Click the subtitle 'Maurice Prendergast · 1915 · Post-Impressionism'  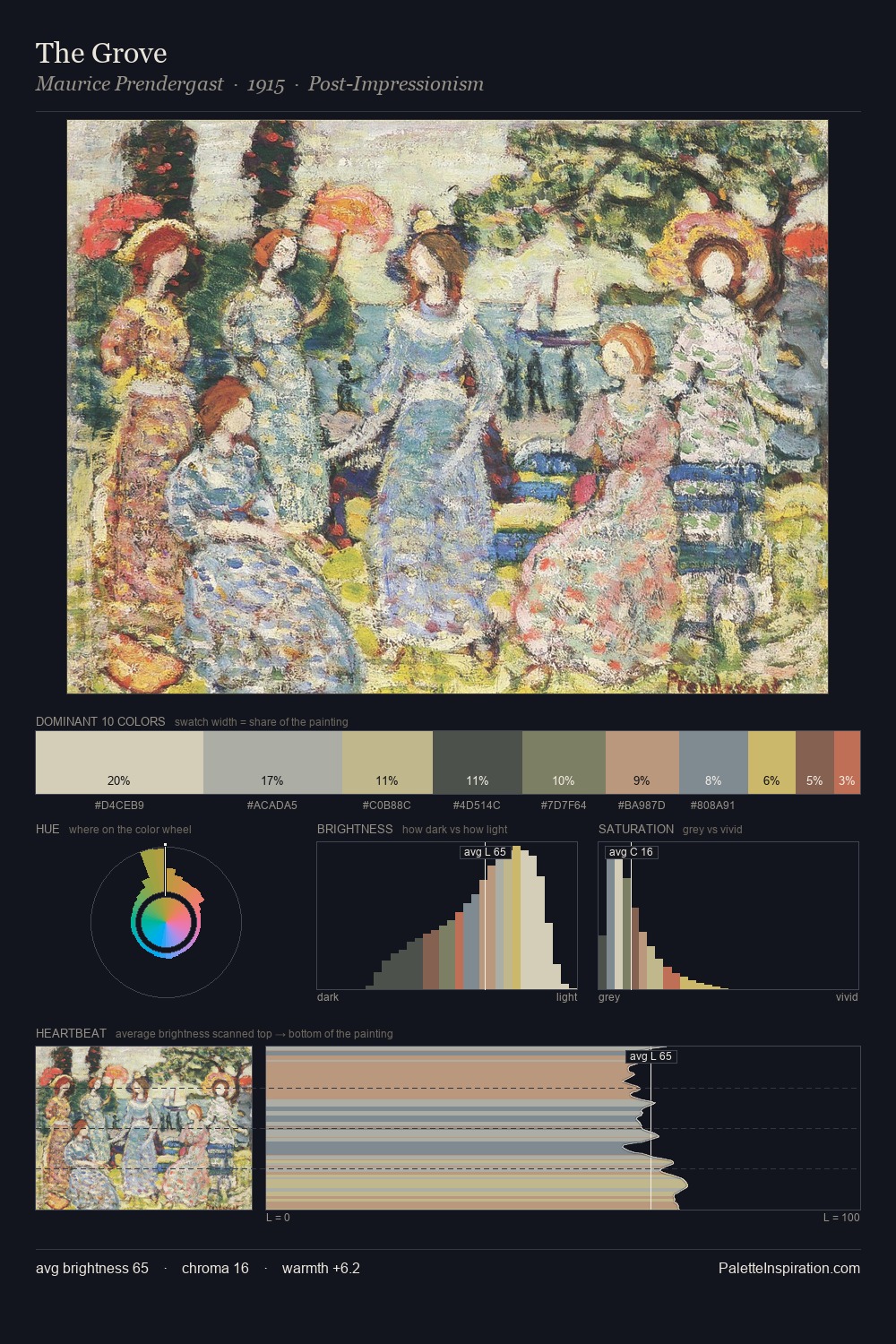click(x=260, y=84)
